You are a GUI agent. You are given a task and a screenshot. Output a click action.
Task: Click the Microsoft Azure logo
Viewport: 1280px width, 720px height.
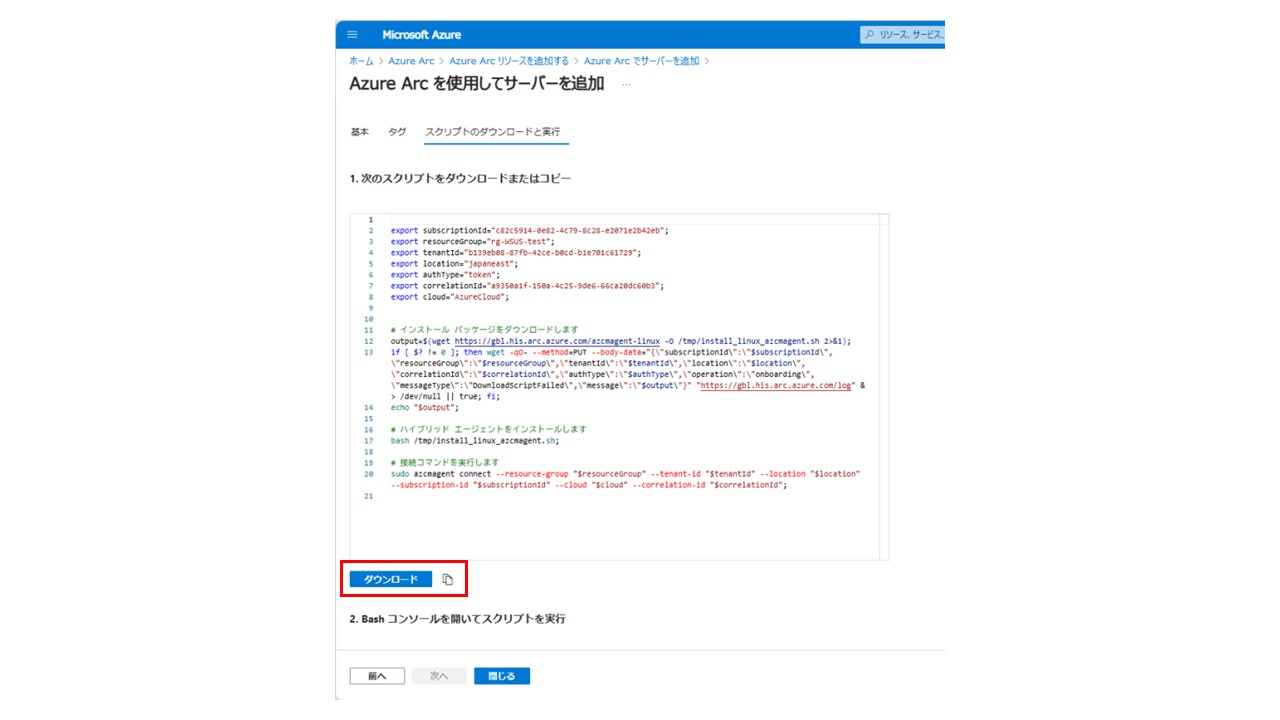click(420, 34)
